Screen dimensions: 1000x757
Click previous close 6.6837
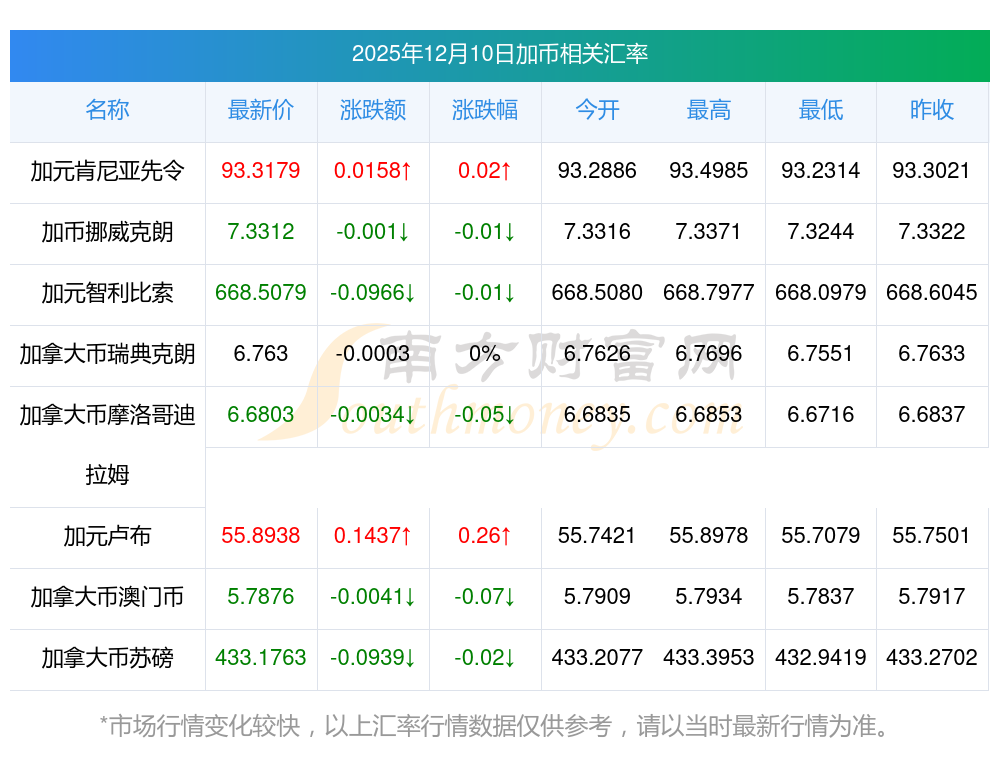[932, 415]
